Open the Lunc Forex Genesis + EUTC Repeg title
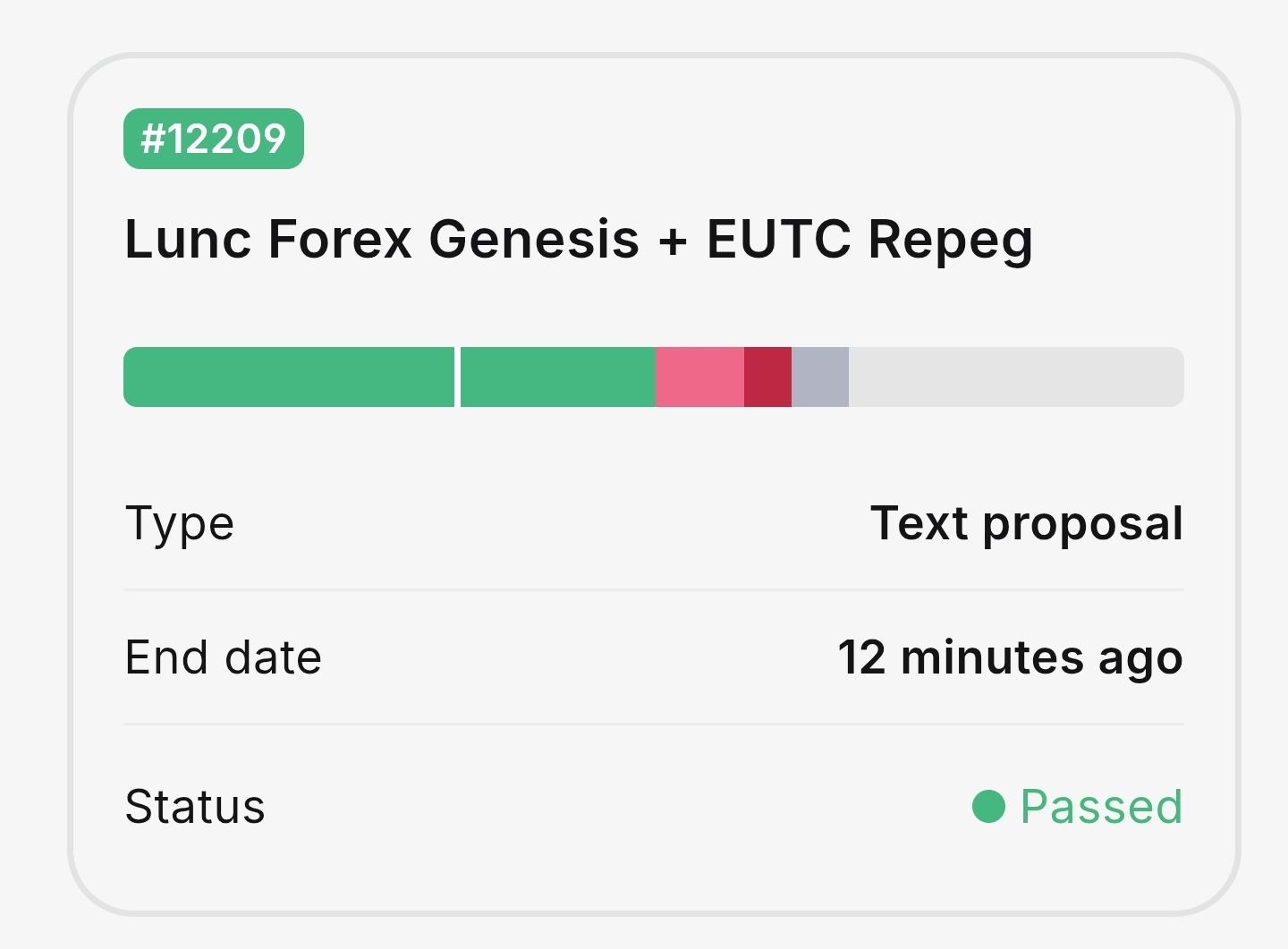This screenshot has width=1288, height=949. tap(579, 240)
